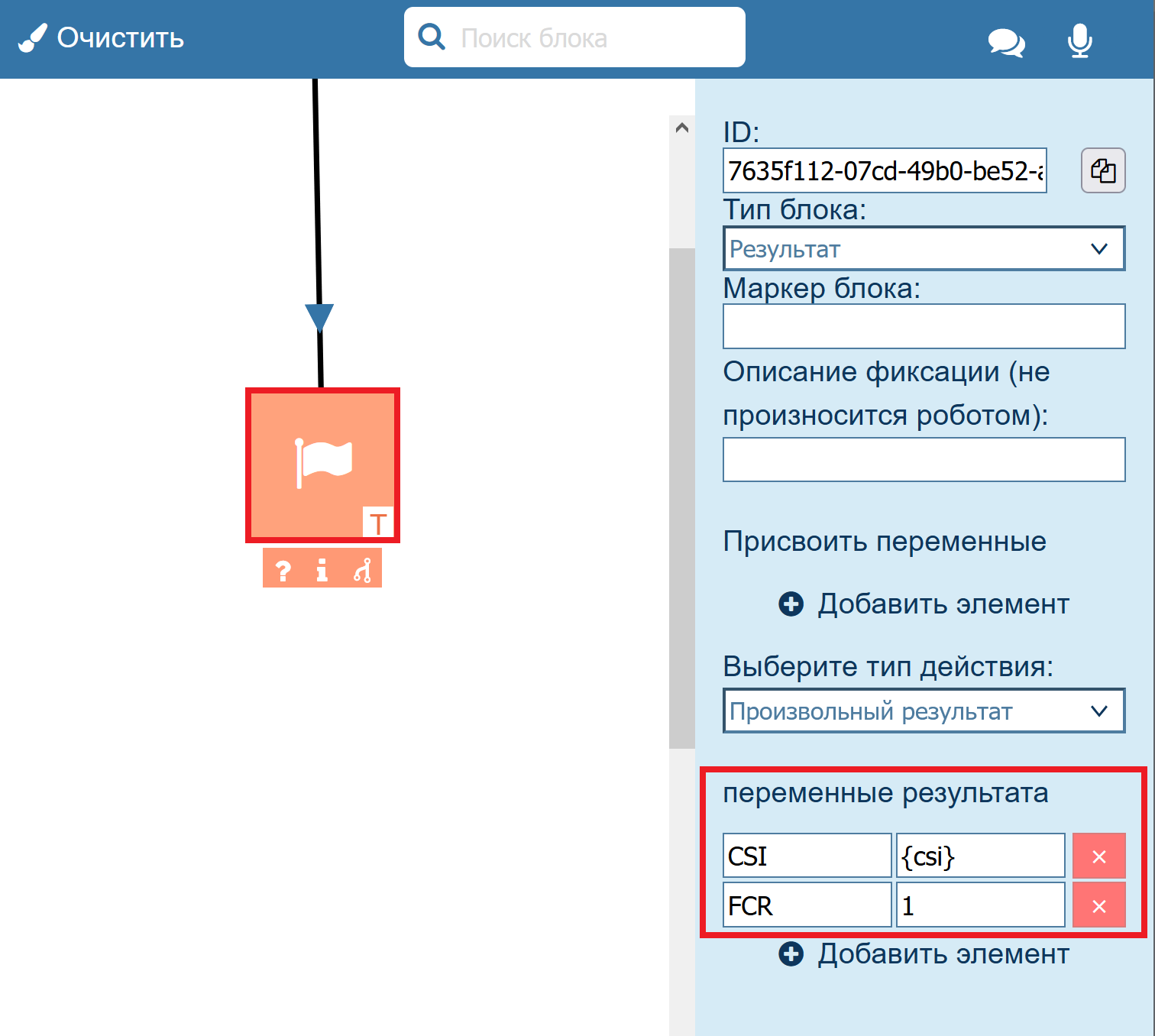1155x1036 pixels.
Task: Click the ID text field
Action: click(x=884, y=170)
